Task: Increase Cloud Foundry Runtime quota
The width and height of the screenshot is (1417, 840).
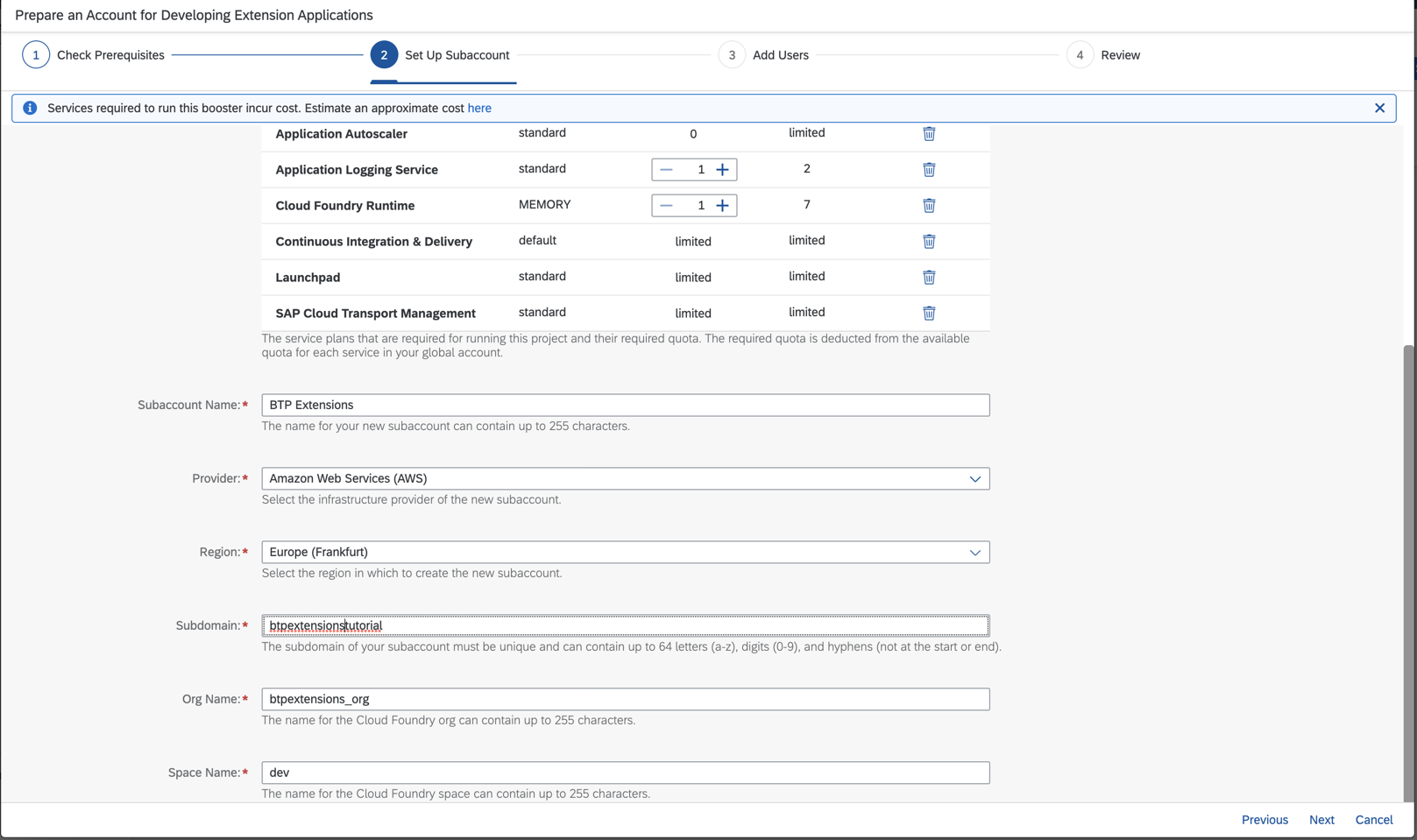Action: [x=722, y=205]
